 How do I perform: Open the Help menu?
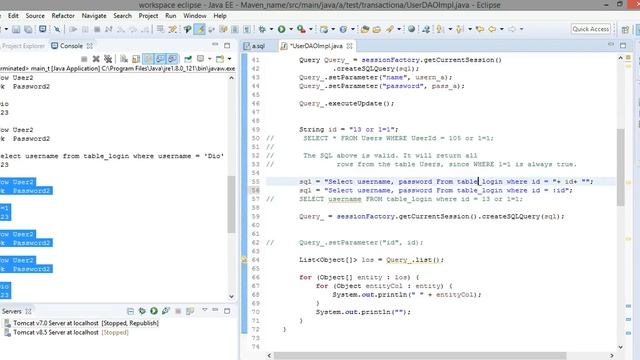220,16
